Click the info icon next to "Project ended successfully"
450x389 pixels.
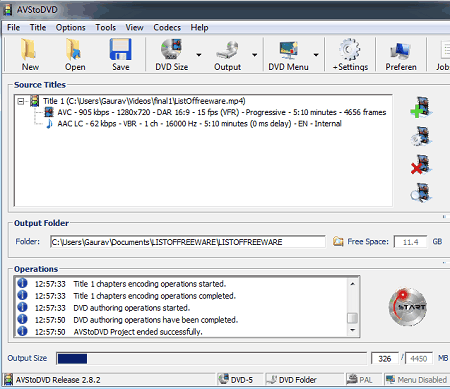22,331
